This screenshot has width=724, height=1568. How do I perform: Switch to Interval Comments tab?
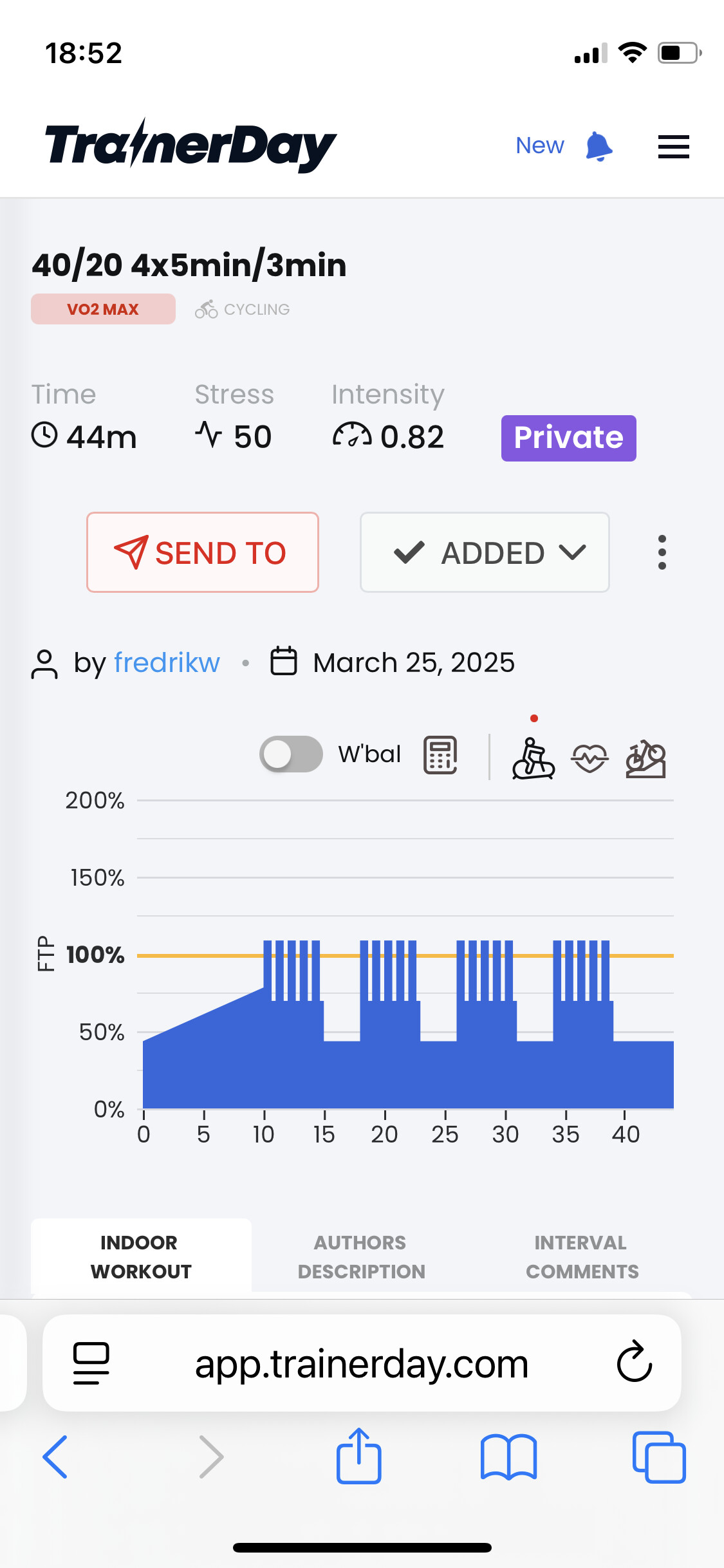click(x=582, y=1256)
